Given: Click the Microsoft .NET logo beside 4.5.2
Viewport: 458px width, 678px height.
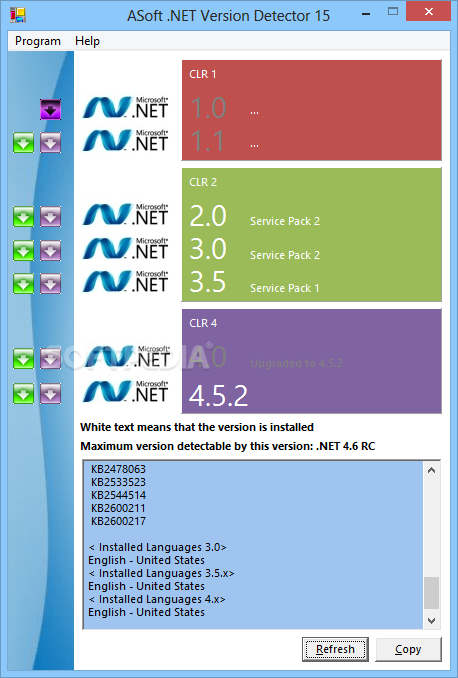Looking at the screenshot, I should coord(125,391).
